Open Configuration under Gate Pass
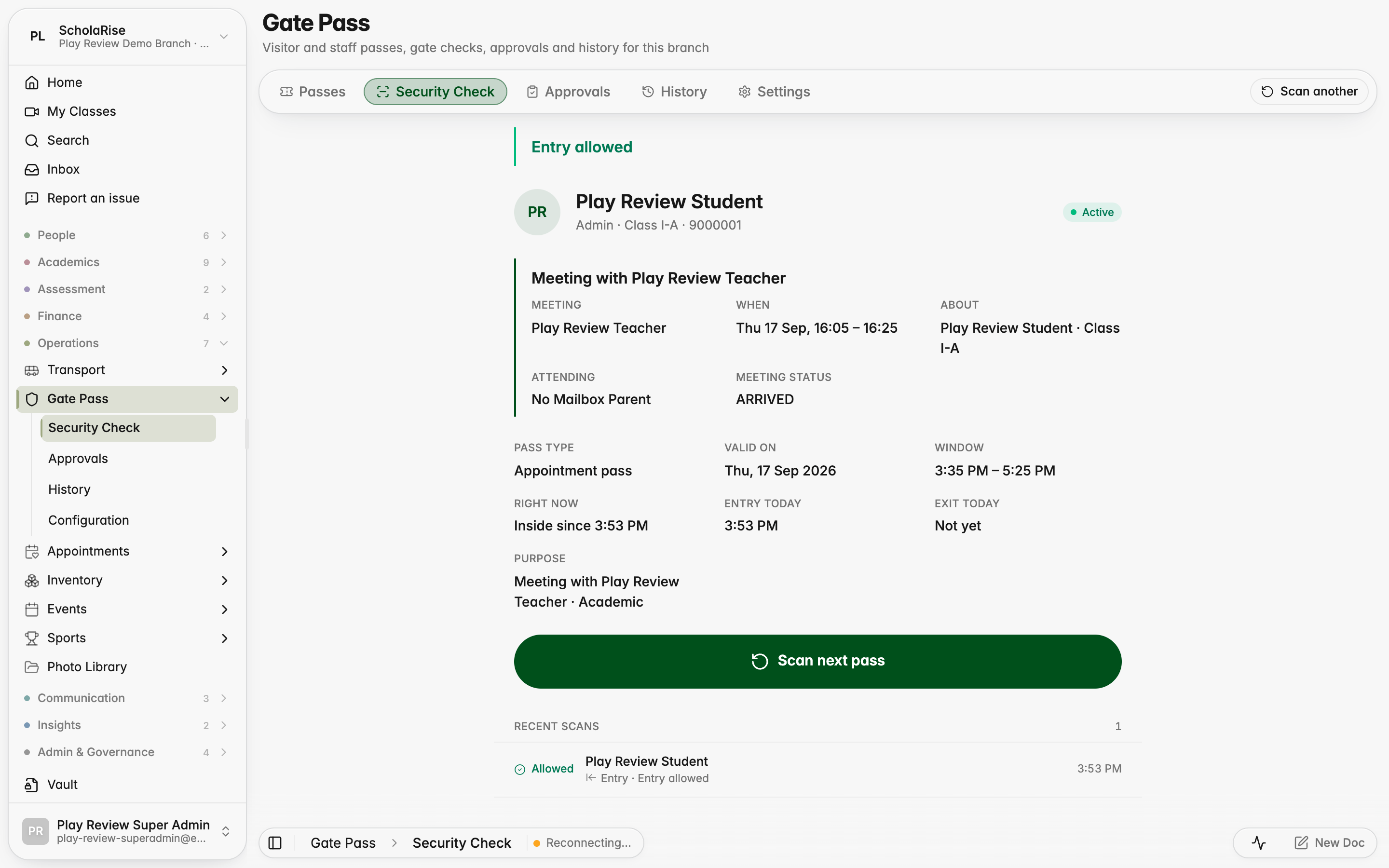 coord(89,520)
